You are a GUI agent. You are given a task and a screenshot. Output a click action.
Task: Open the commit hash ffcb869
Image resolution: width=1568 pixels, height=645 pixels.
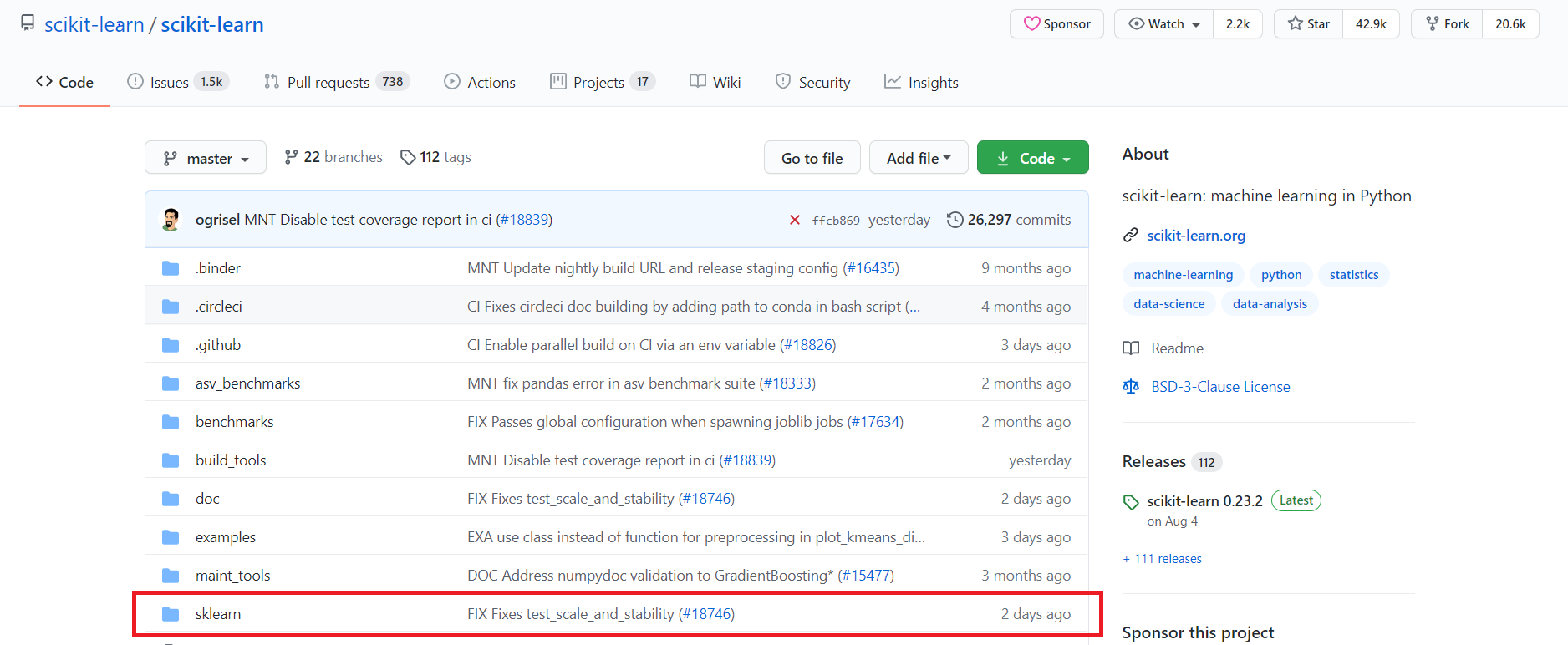(x=836, y=221)
